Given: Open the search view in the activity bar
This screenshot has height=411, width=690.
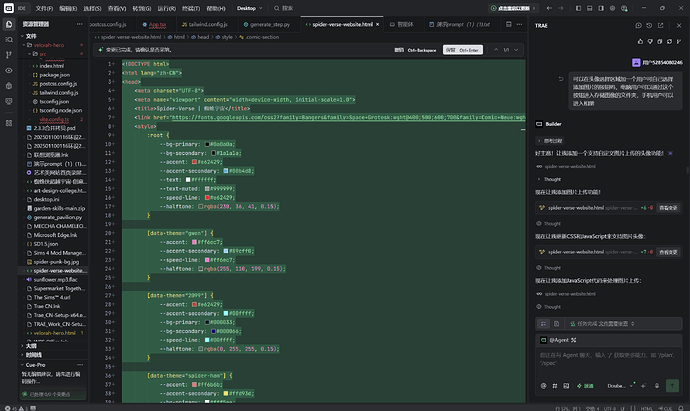Looking at the screenshot, I should click(9, 40).
